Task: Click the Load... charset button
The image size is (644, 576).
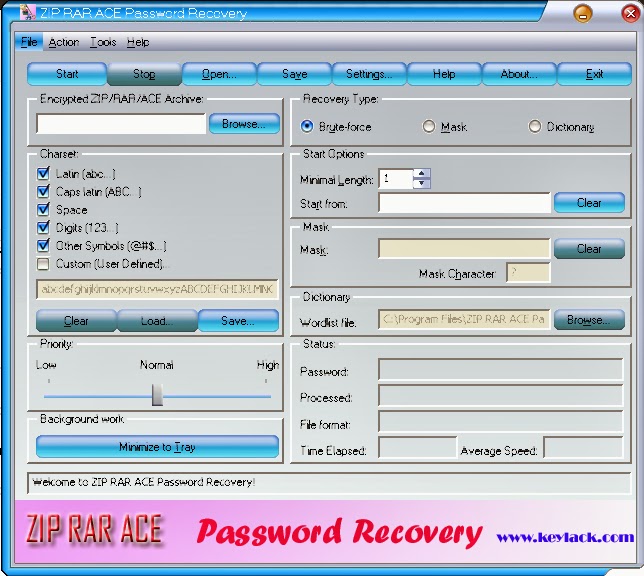Action: click(157, 320)
